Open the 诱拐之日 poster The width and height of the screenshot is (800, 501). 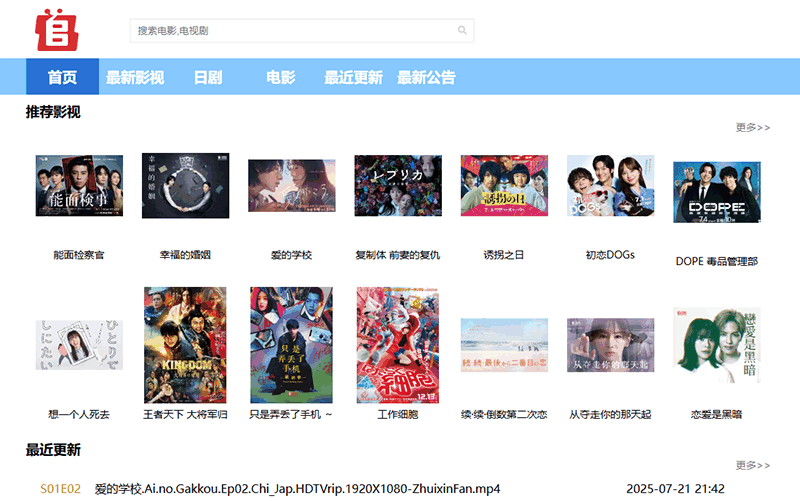click(504, 186)
